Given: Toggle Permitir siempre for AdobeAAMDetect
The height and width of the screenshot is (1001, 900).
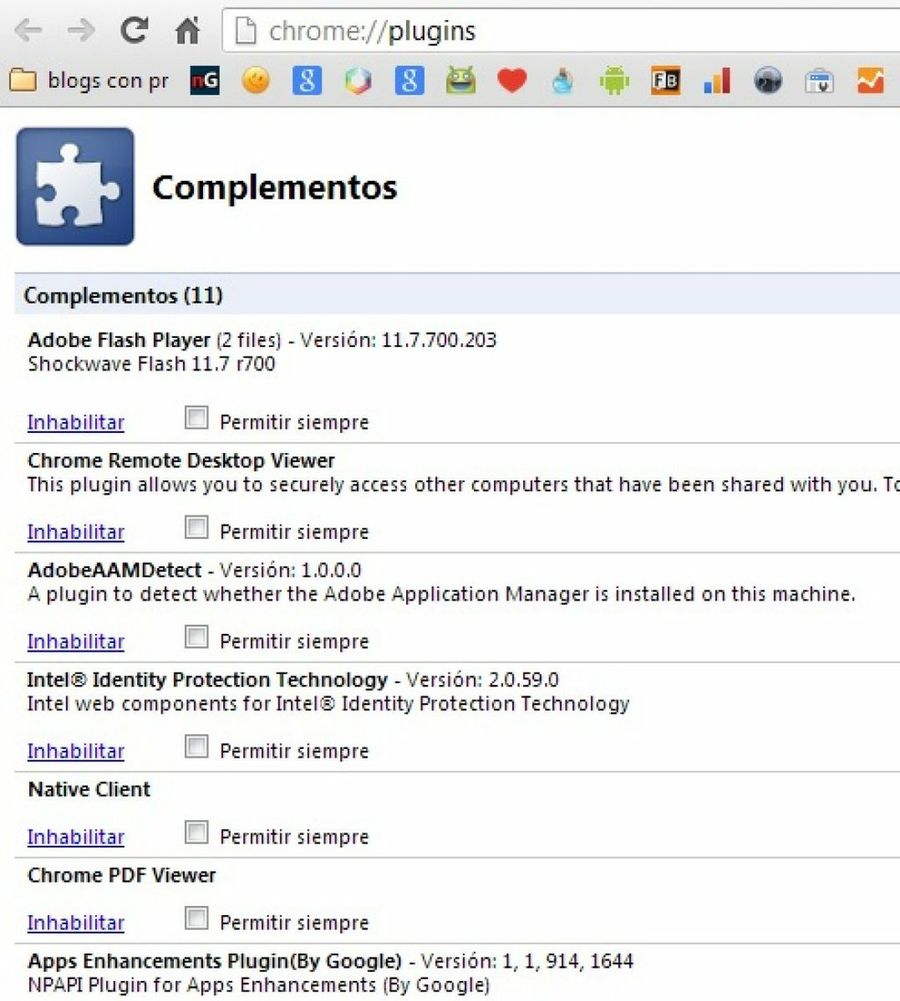Looking at the screenshot, I should click(198, 639).
